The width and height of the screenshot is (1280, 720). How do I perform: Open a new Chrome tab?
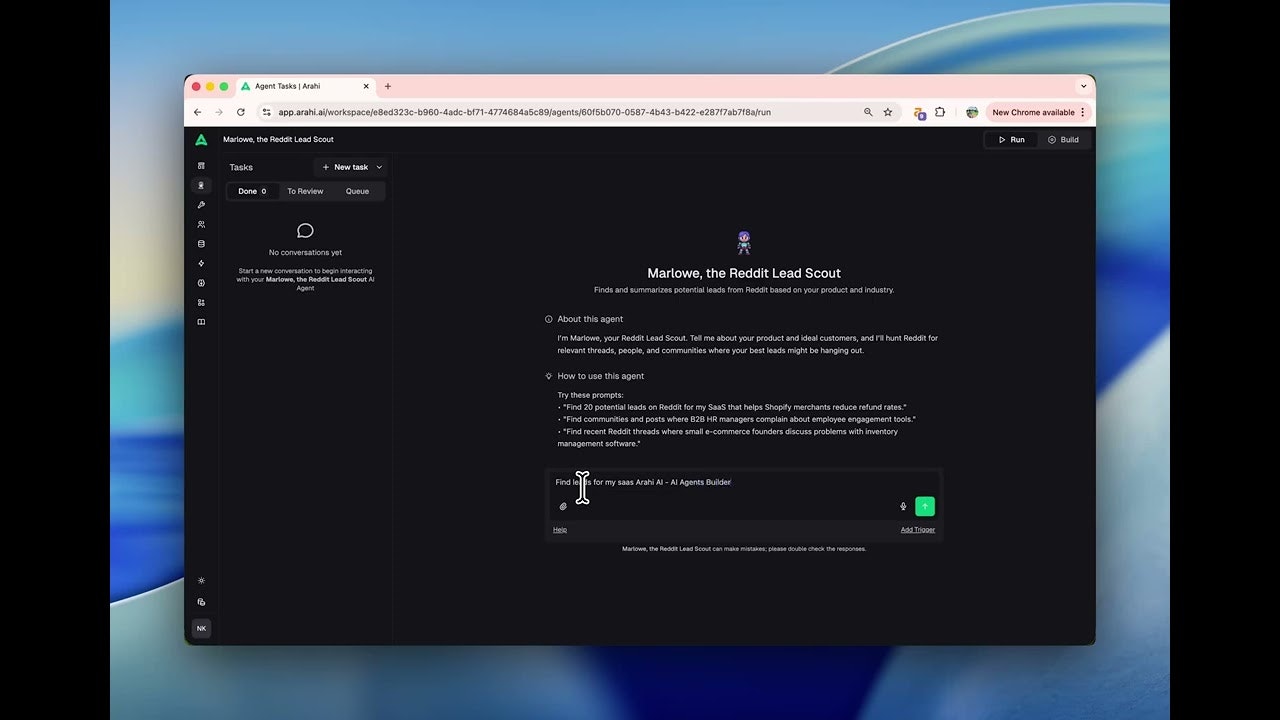pos(388,86)
